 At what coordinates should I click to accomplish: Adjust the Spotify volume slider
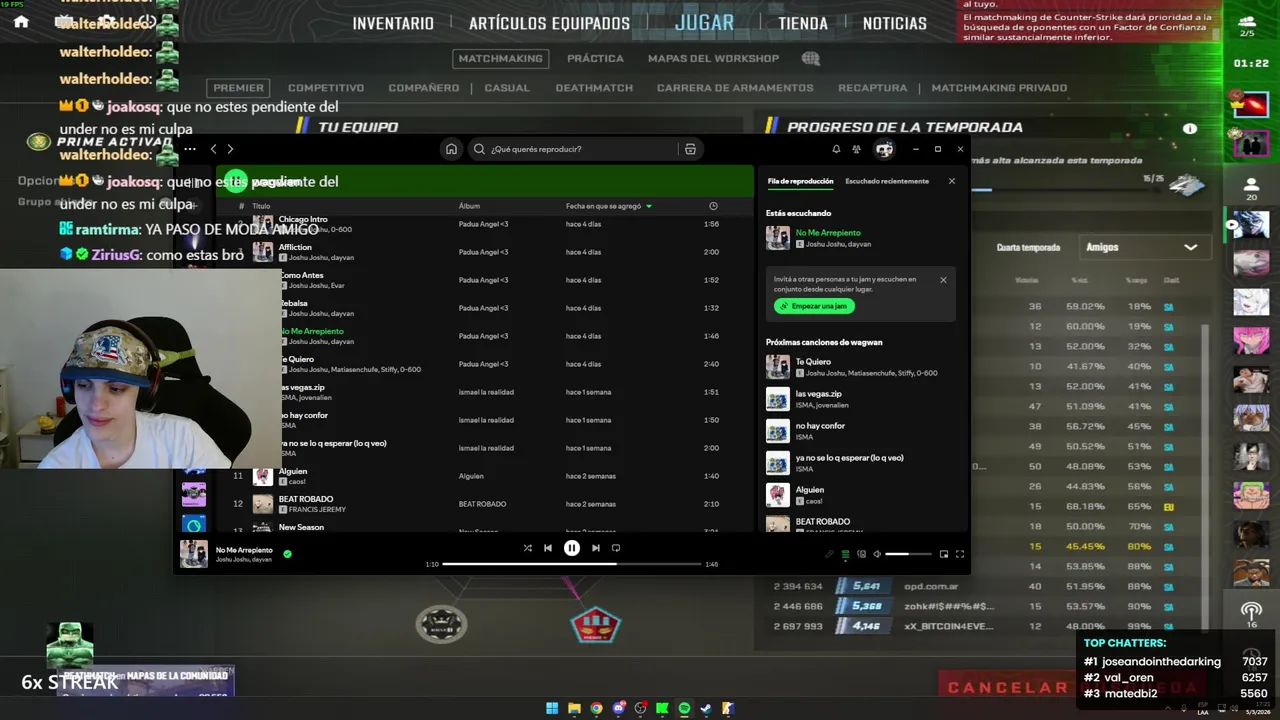click(x=909, y=554)
